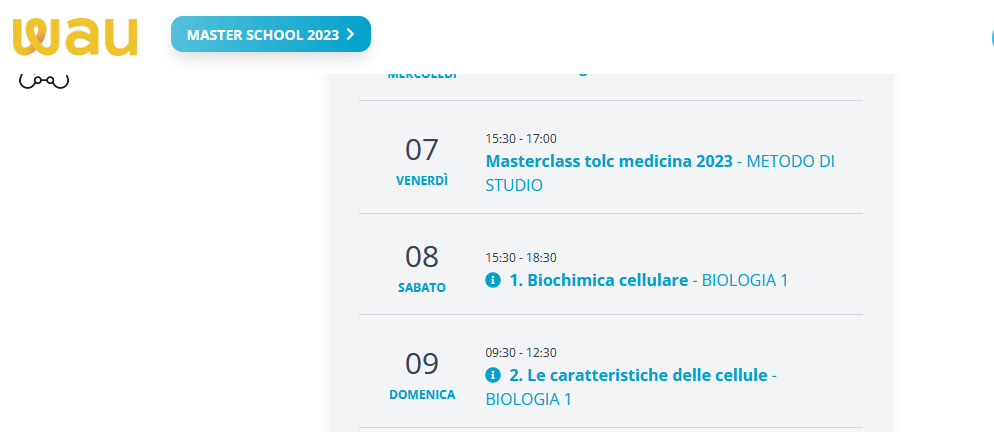Click the partially hidden Mercoledì day label
The image size is (994, 432).
pos(421,76)
